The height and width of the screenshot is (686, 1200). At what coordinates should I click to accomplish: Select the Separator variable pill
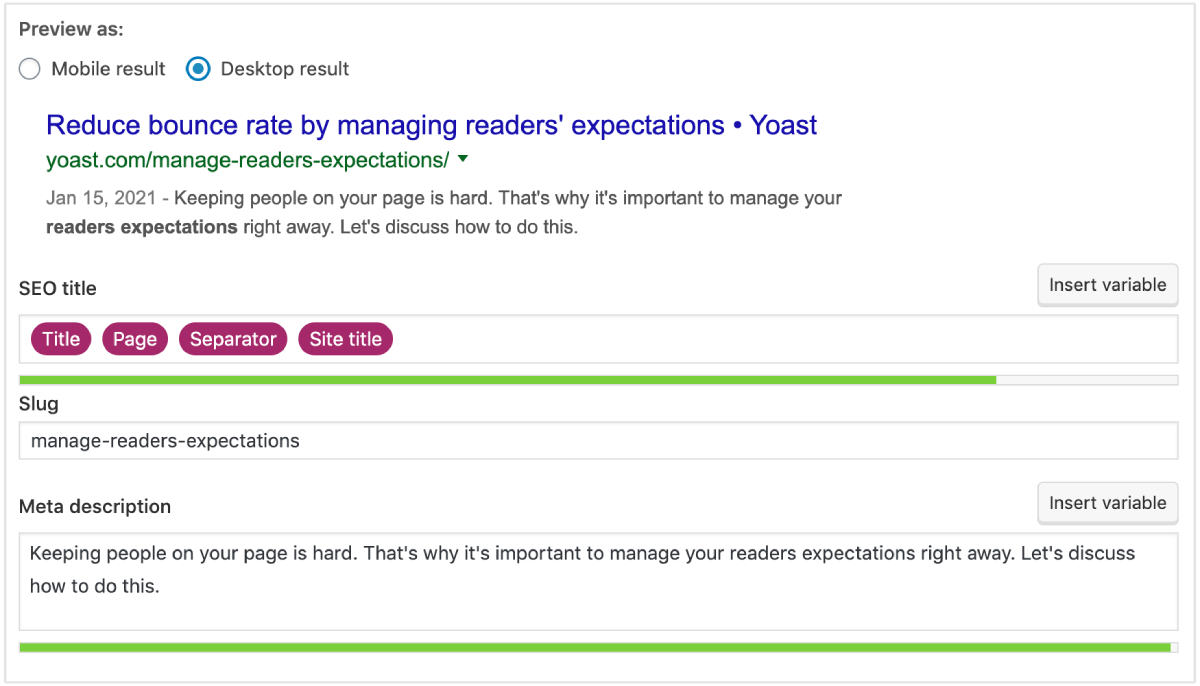(232, 339)
